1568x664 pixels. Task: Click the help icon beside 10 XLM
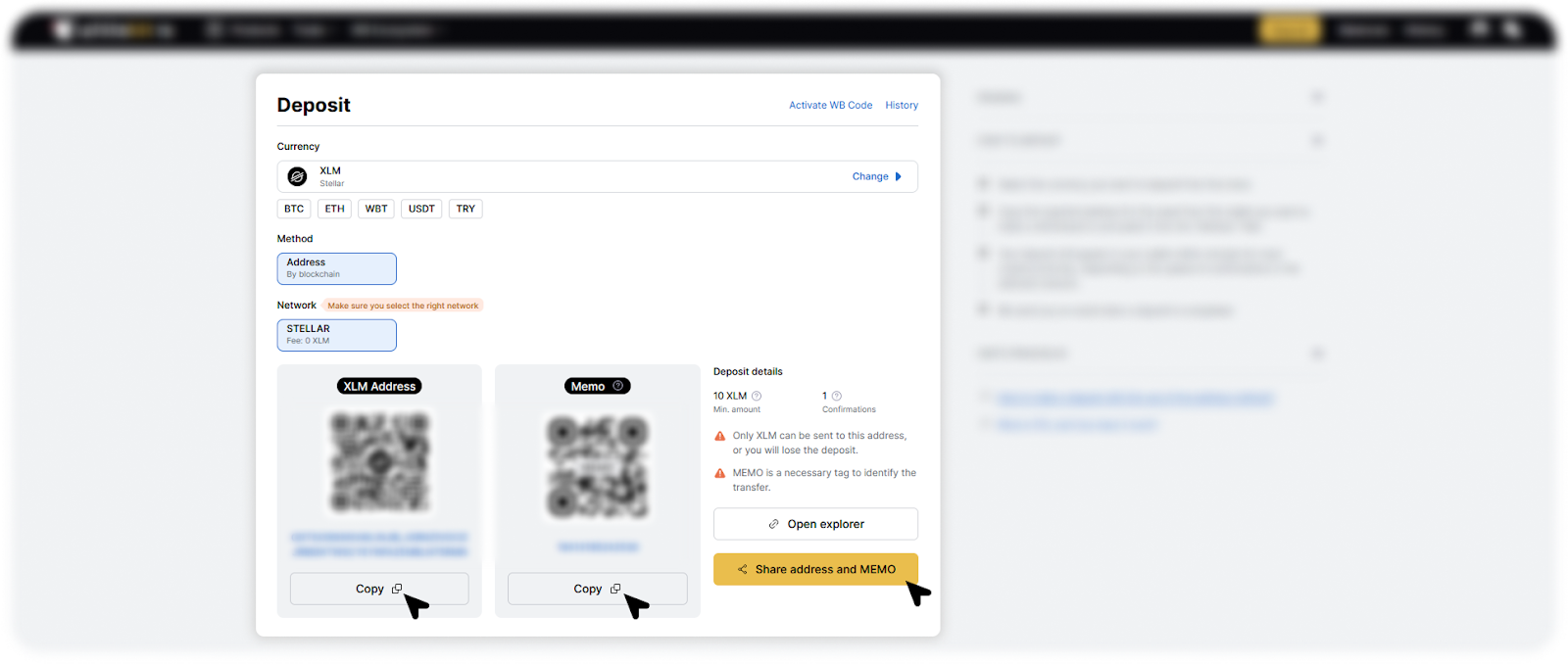coord(757,396)
